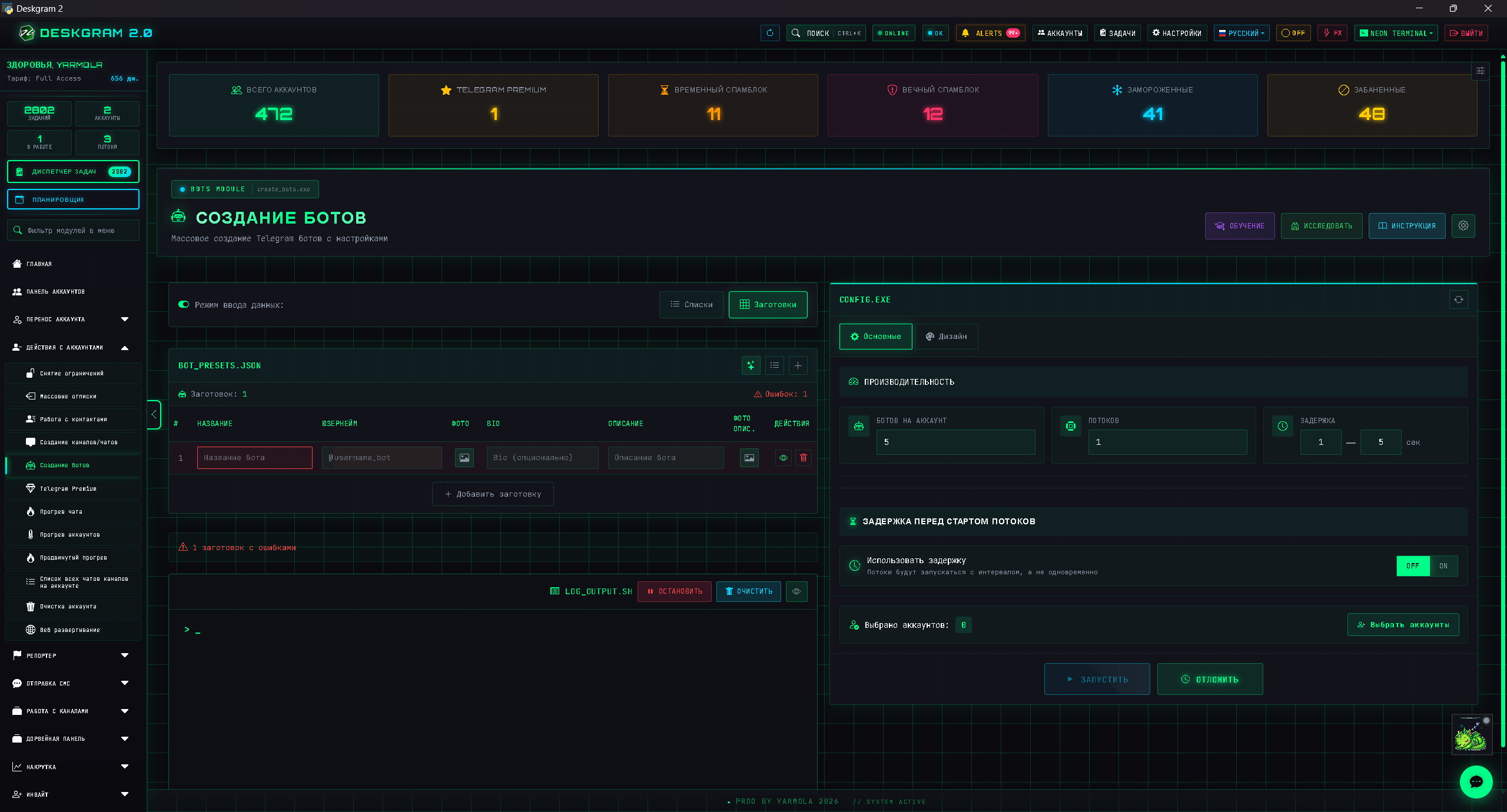Toggle preview eye for preset row 1

click(x=784, y=458)
